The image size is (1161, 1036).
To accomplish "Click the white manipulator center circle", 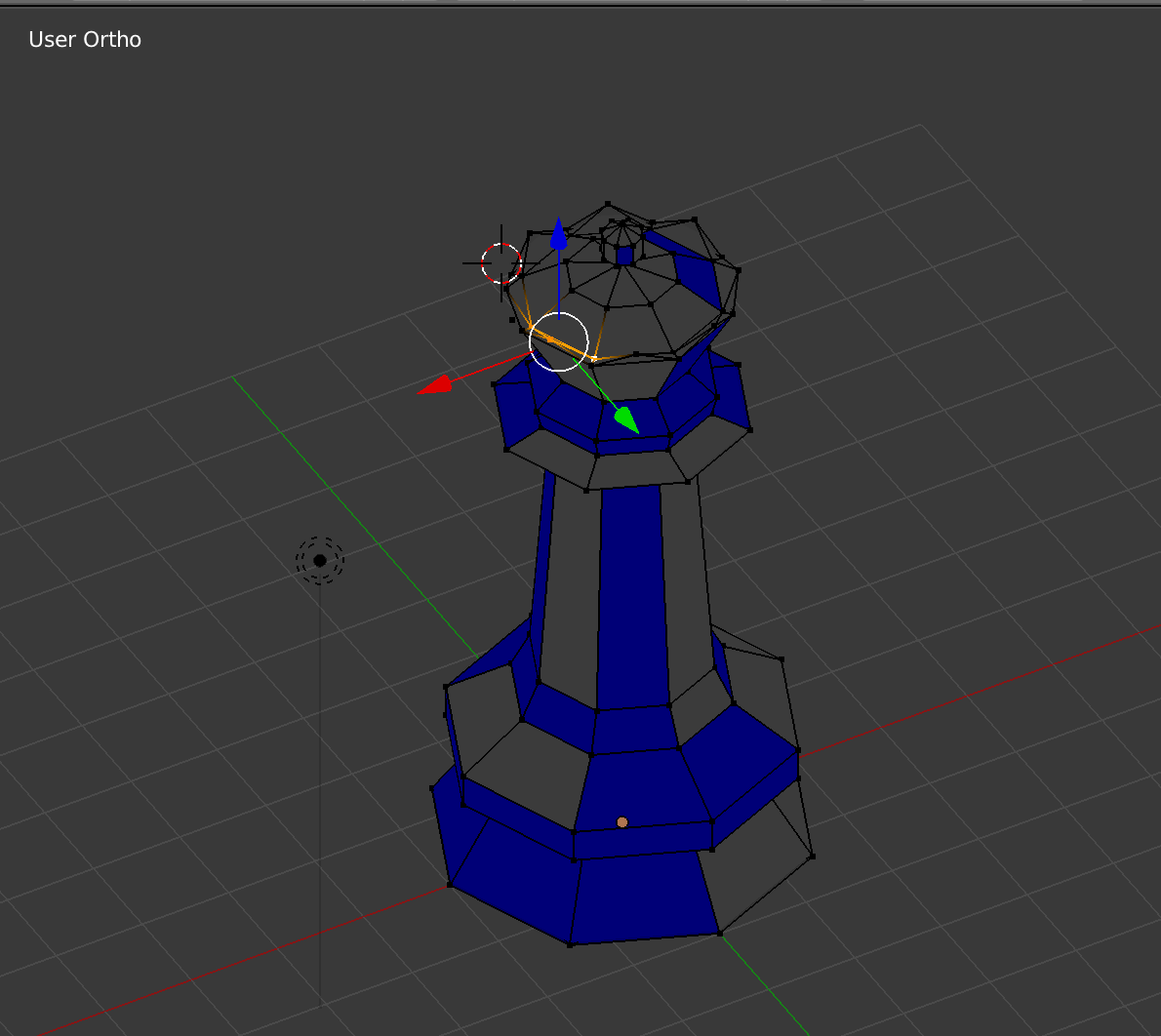I will click(560, 339).
